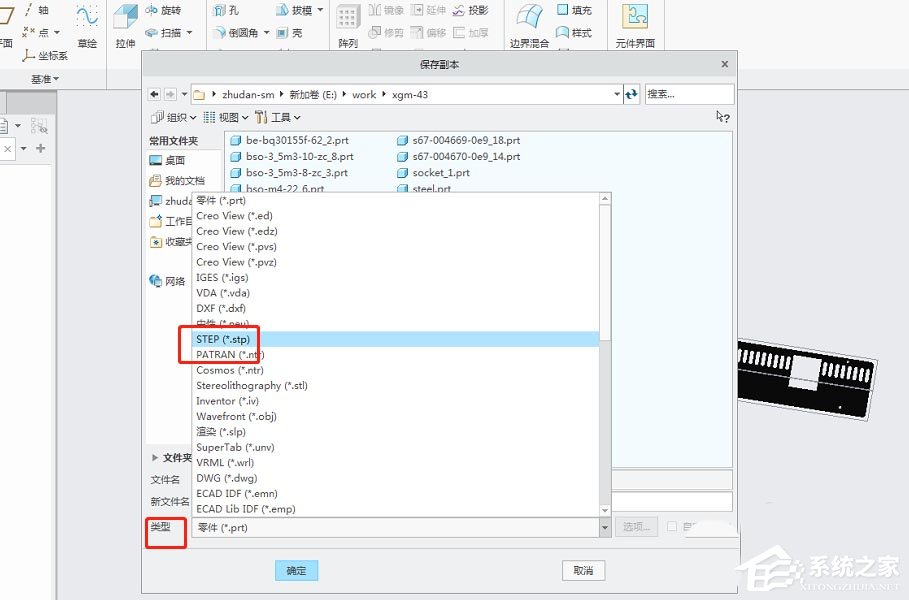Select the 阵列 (Pattern) tool
909x600 pixels.
(348, 27)
